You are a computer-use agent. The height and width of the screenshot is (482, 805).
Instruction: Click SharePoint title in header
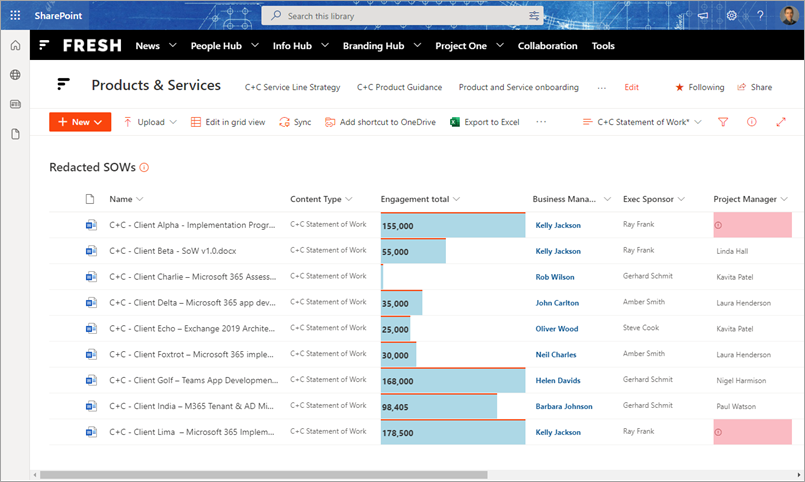point(58,15)
